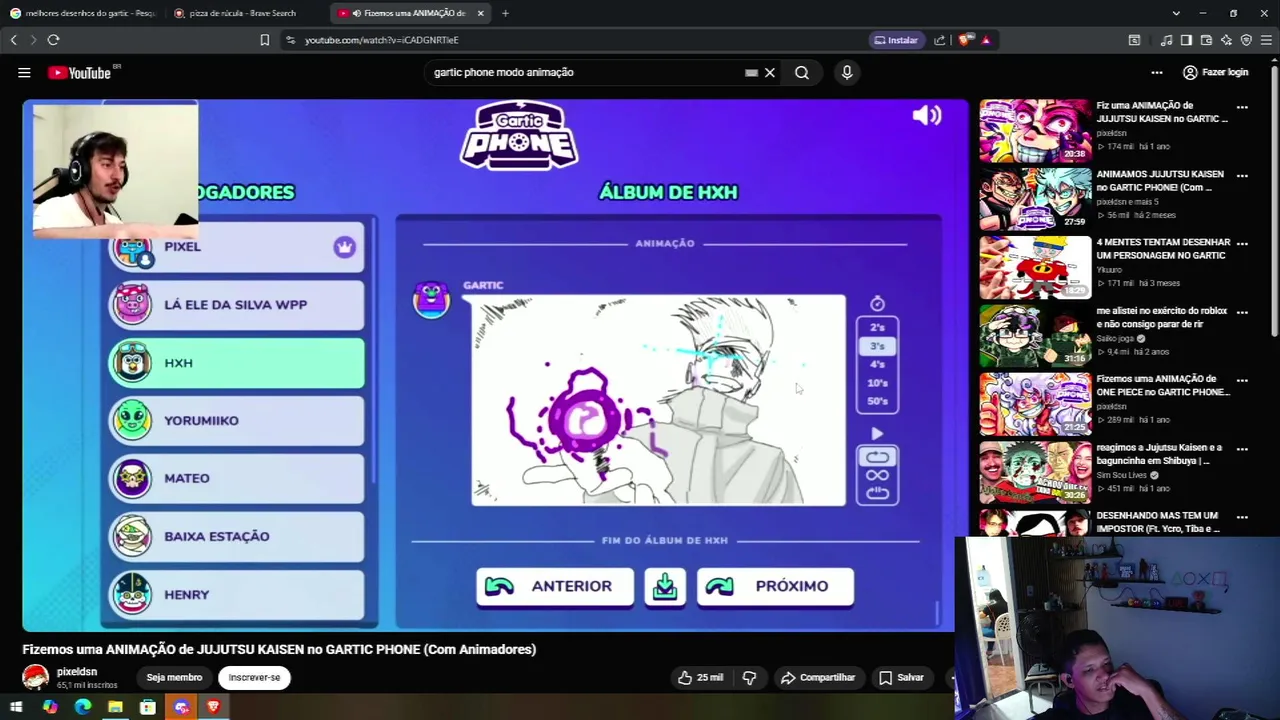Click Inscrever-se subscribe button
Image resolution: width=1280 pixels, height=720 pixels.
pyautogui.click(x=254, y=678)
